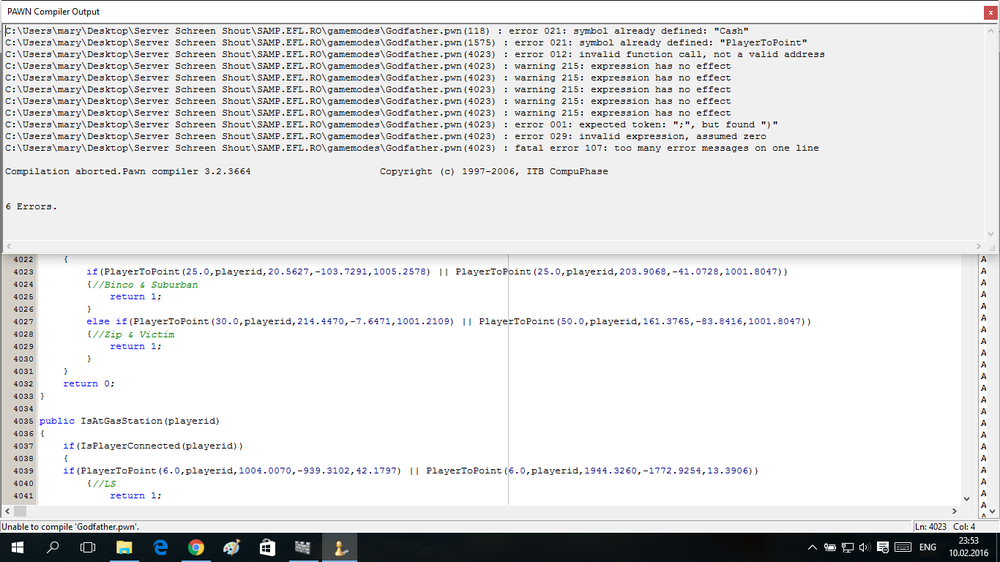Click "6 Errors." summary text
The image size is (1000, 562).
(x=31, y=206)
